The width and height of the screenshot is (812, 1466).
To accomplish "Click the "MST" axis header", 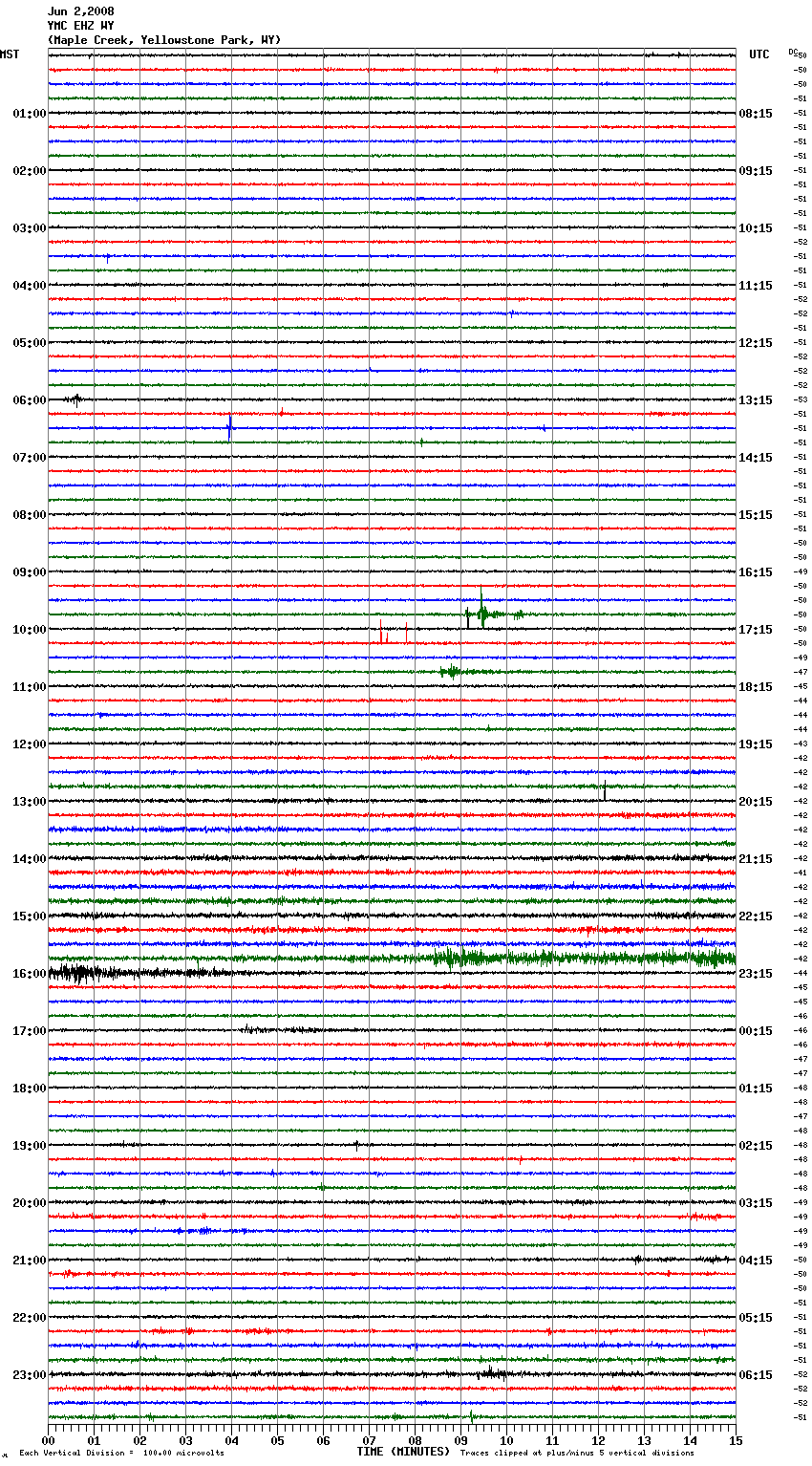I will 10,54.
